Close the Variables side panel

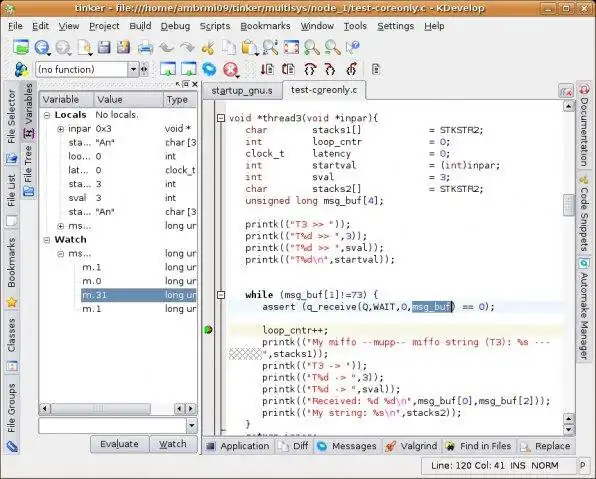195,84
